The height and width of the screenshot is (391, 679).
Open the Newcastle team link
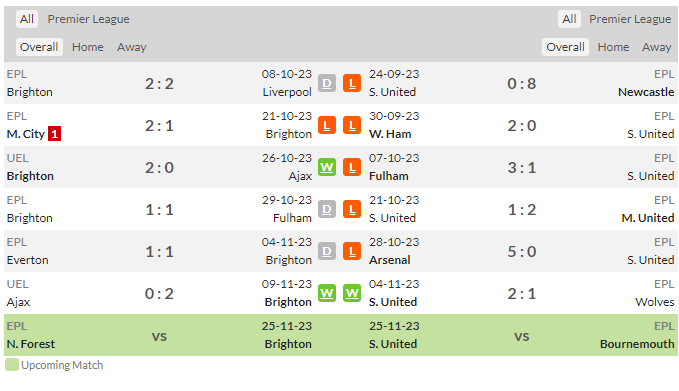[646, 92]
